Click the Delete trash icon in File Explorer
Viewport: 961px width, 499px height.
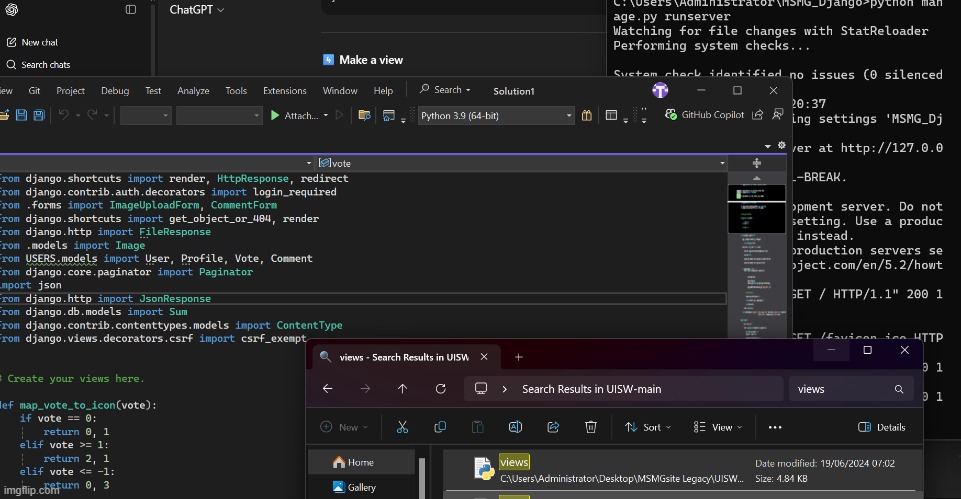pos(591,427)
